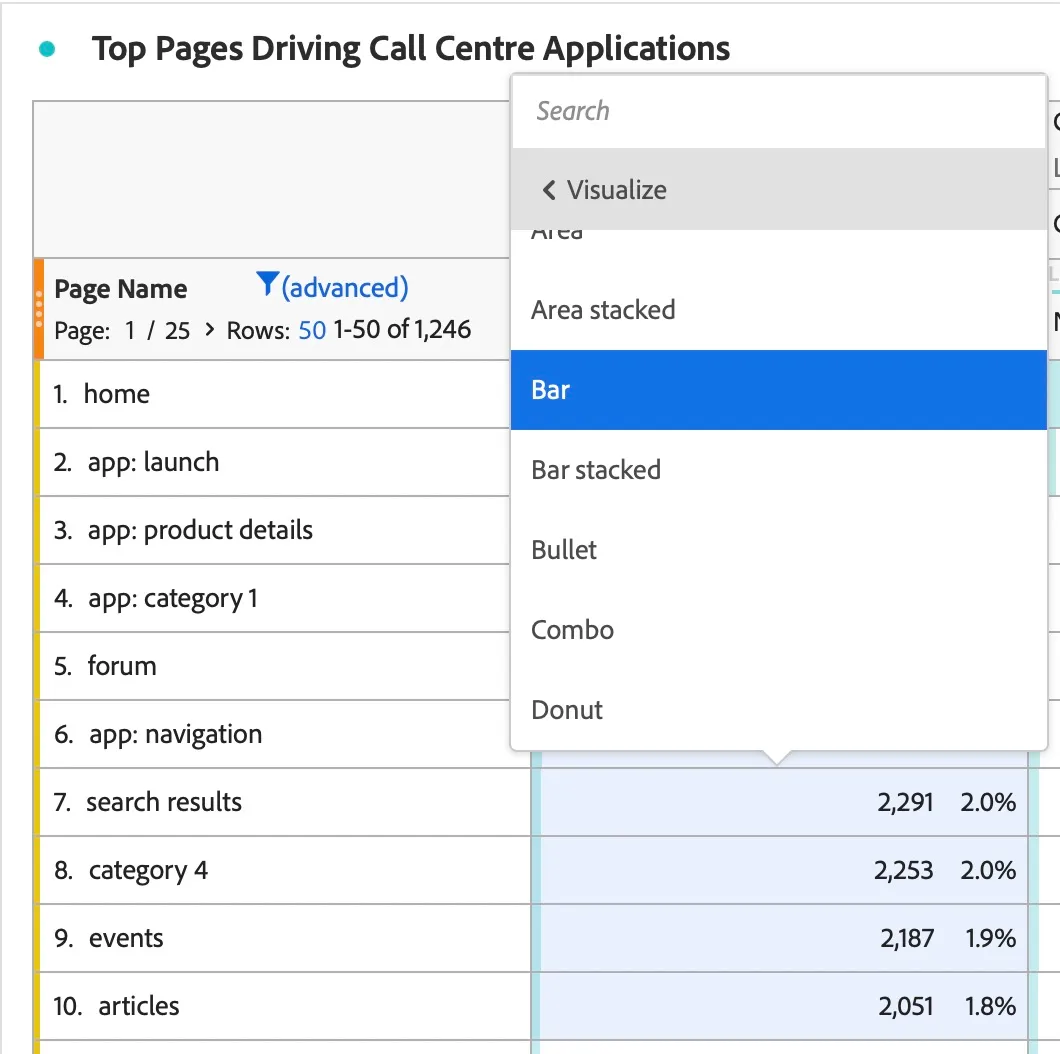Choose Bar stacked from the list
The width and height of the screenshot is (1060, 1054).
779,470
